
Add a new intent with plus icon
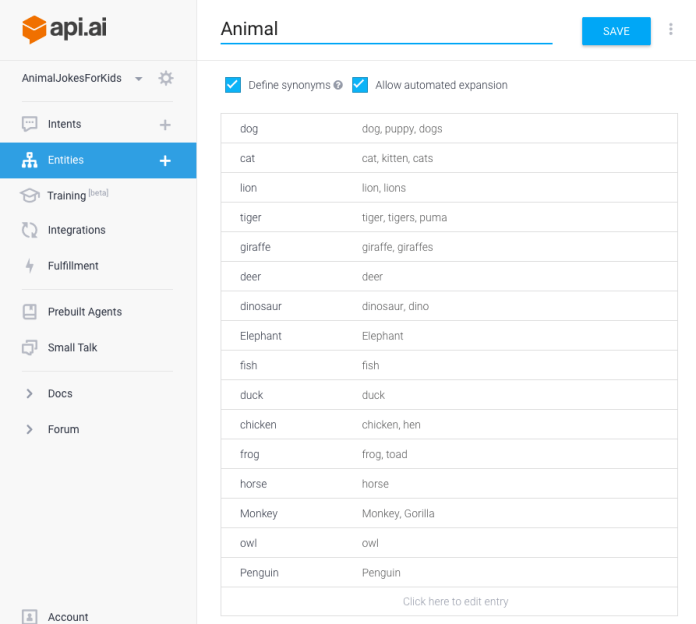click(x=165, y=125)
